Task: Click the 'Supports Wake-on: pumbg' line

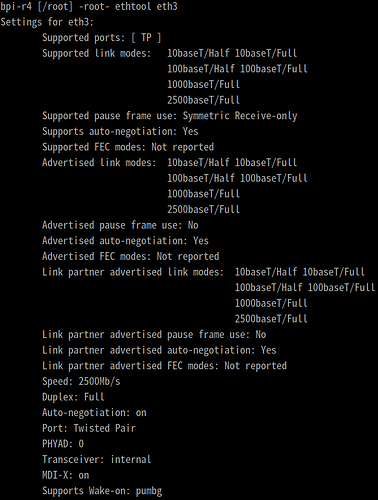Action: [102, 491]
